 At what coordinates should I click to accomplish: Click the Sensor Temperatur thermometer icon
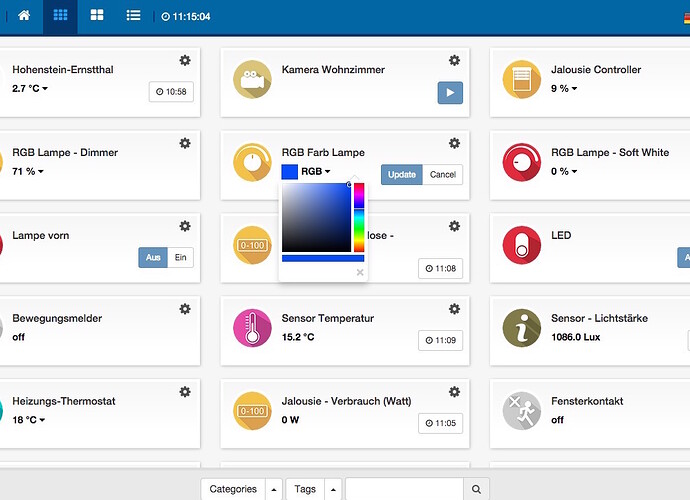point(252,328)
